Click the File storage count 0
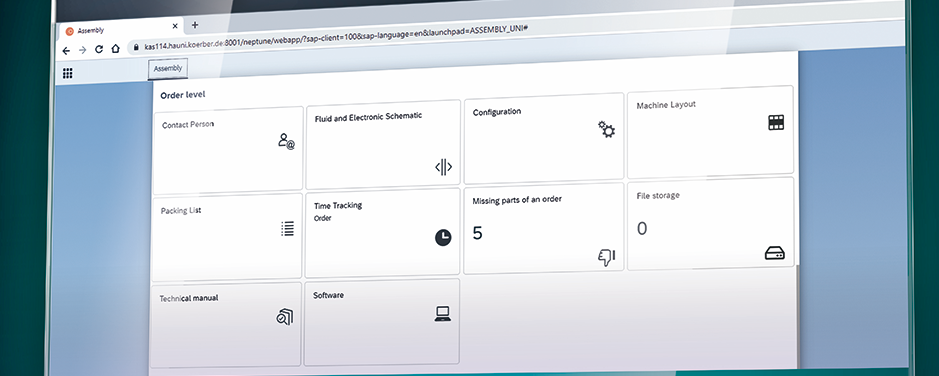This screenshot has width=939, height=376. [642, 229]
